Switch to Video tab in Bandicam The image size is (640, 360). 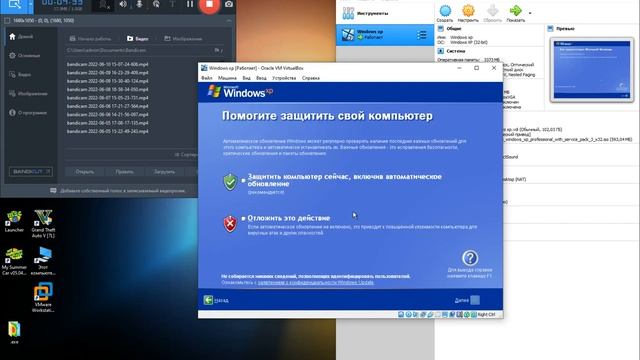click(138, 39)
